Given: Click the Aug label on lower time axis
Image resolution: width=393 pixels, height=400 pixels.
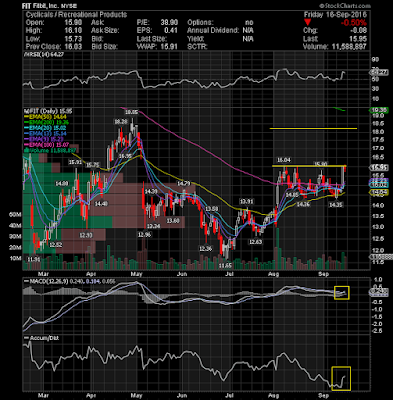Looking at the screenshot, I should pyautogui.click(x=273, y=396).
